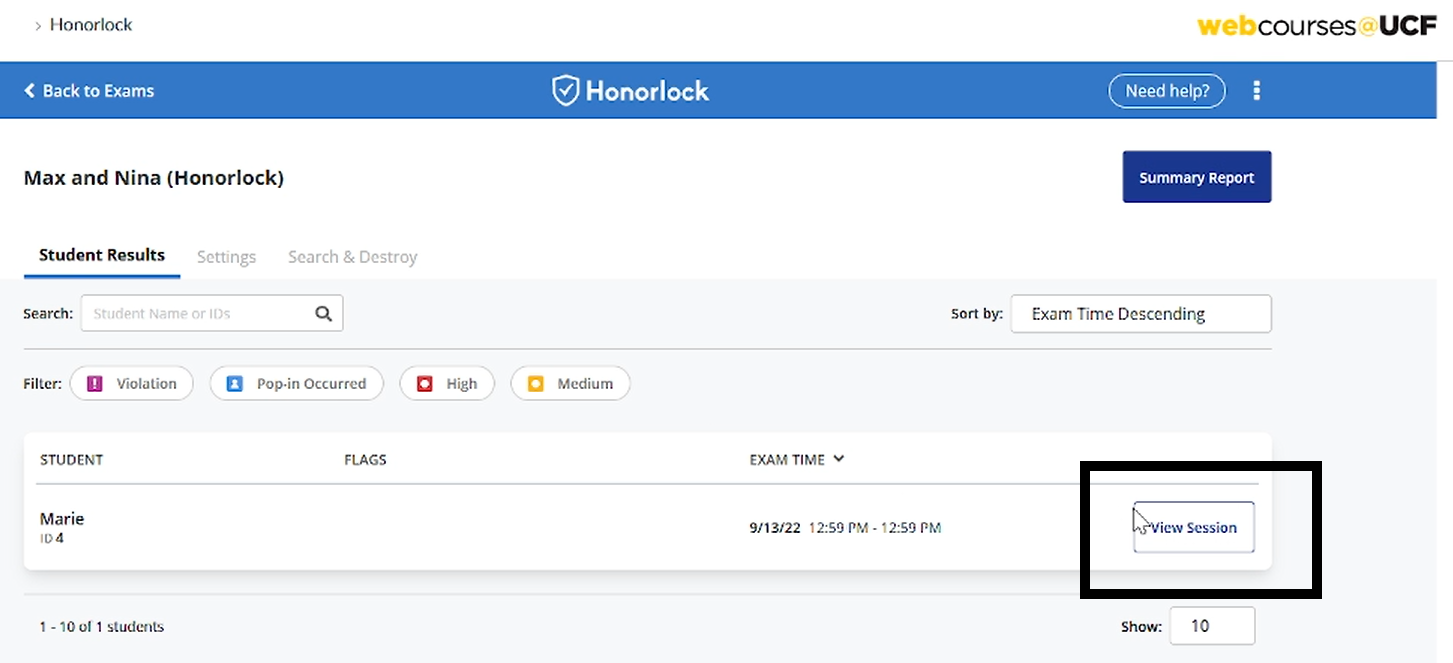Click the exam date 9/13/22
Viewport: 1453px width, 663px height.
coord(775,527)
